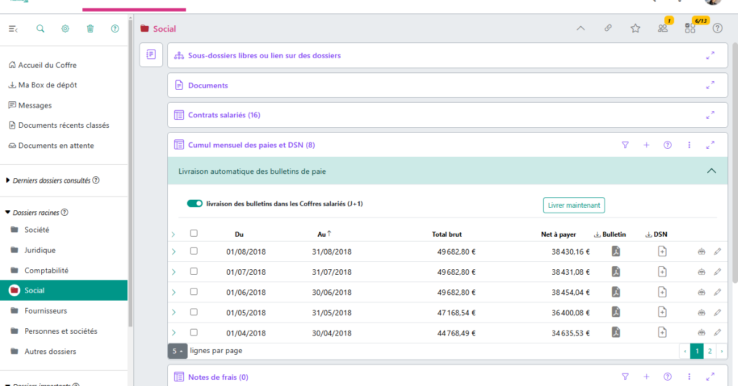This screenshot has width=738, height=386.
Task: Edit the 01/06/2018 payroll row
Action: [x=717, y=292]
